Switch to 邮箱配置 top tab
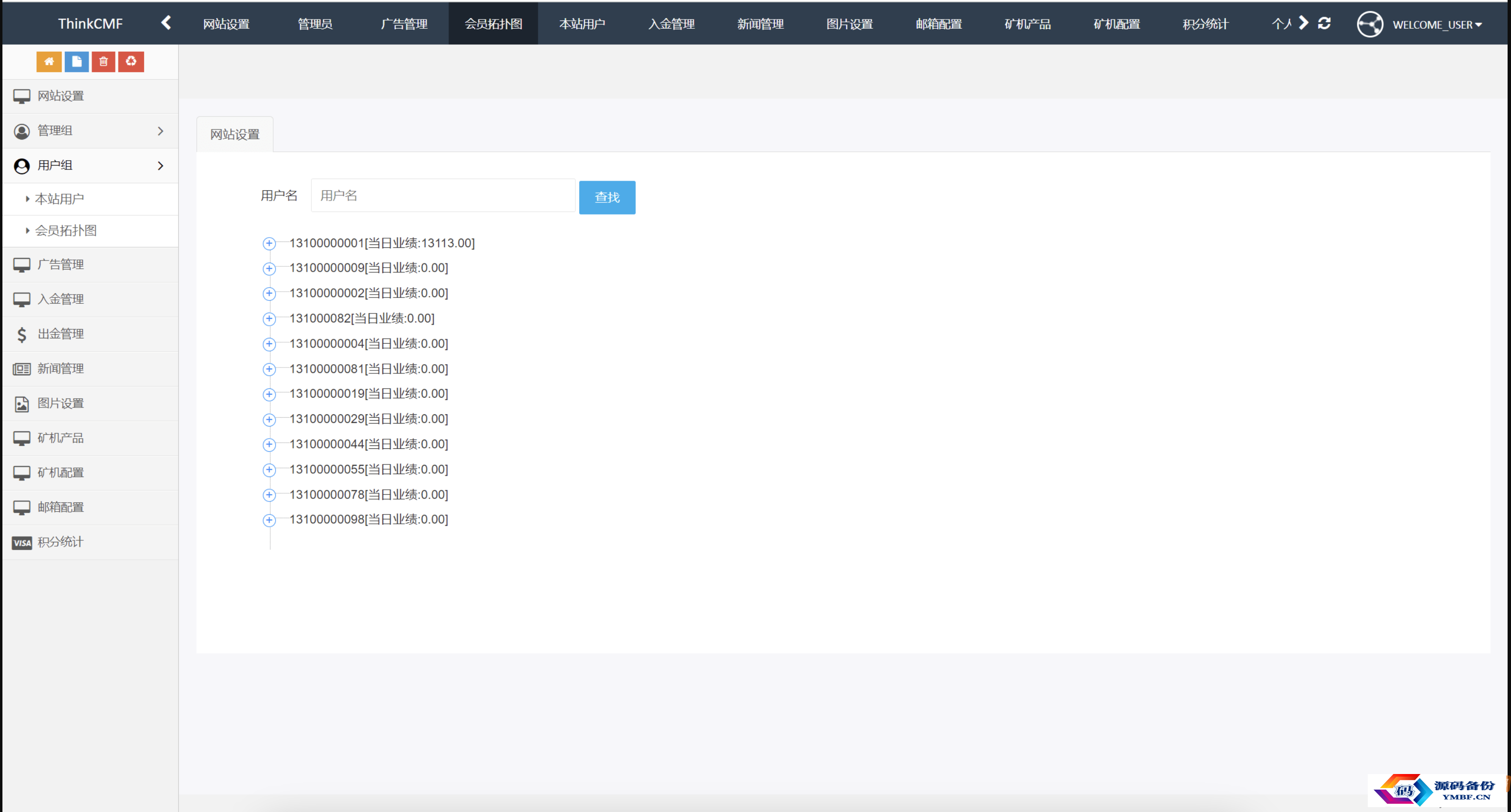The height and width of the screenshot is (812, 1511). [x=939, y=23]
